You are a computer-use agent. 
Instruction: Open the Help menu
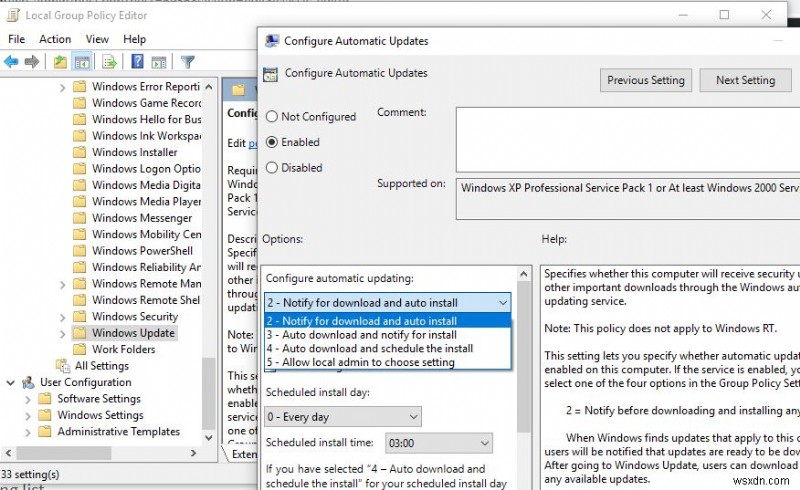134,39
